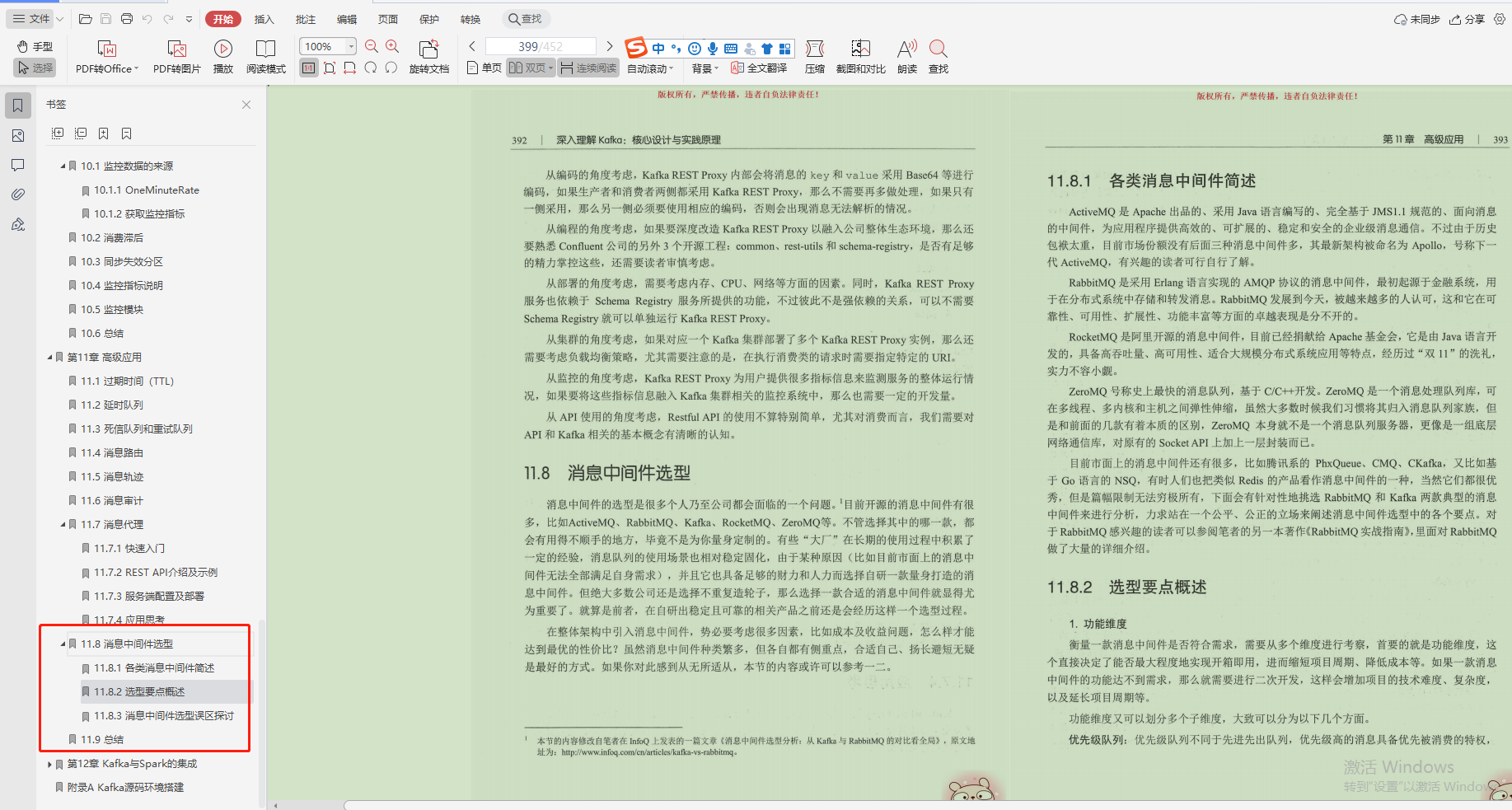
Task: Open the 自动滚动 auto-scroll dropdown
Action: click(x=650, y=68)
